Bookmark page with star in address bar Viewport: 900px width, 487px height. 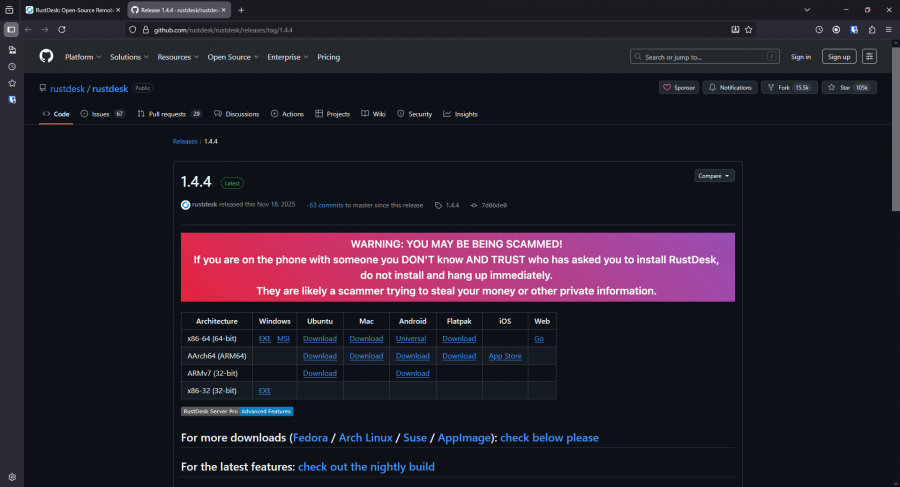(748, 30)
